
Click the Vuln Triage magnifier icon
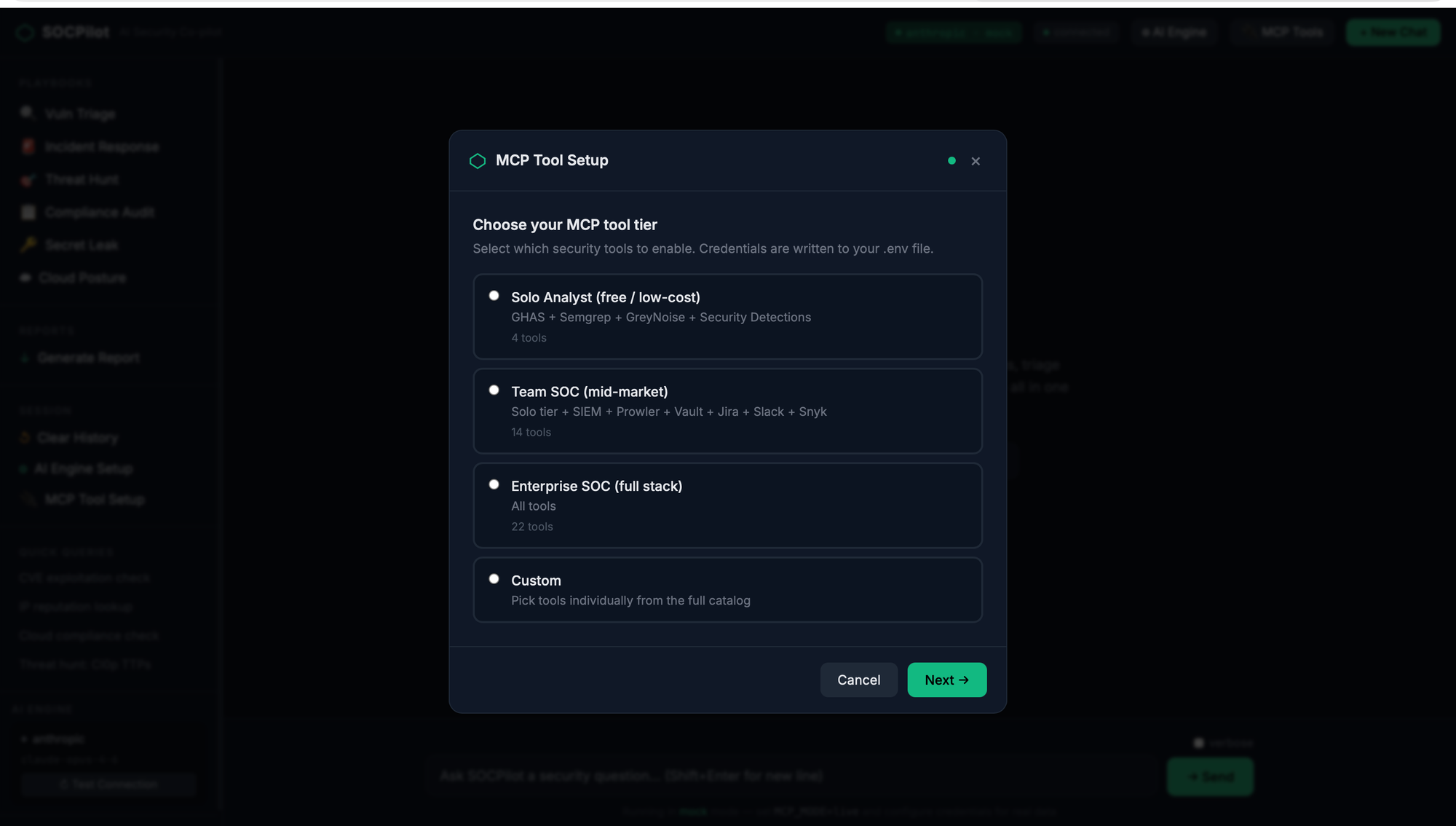(x=28, y=114)
